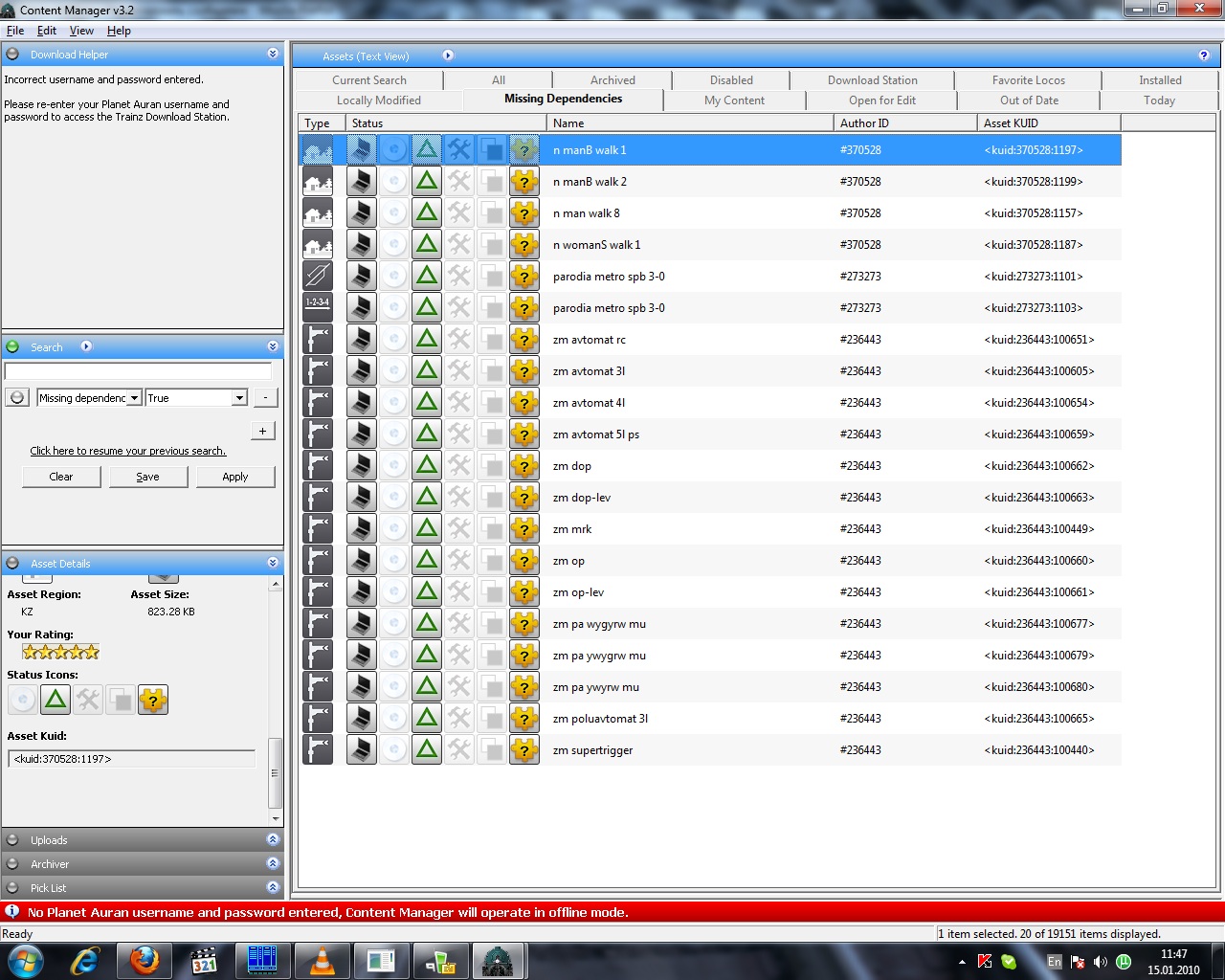The width and height of the screenshot is (1225, 980).
Task: Click the view mode arrow beside Assets (Text View)
Action: (448, 56)
